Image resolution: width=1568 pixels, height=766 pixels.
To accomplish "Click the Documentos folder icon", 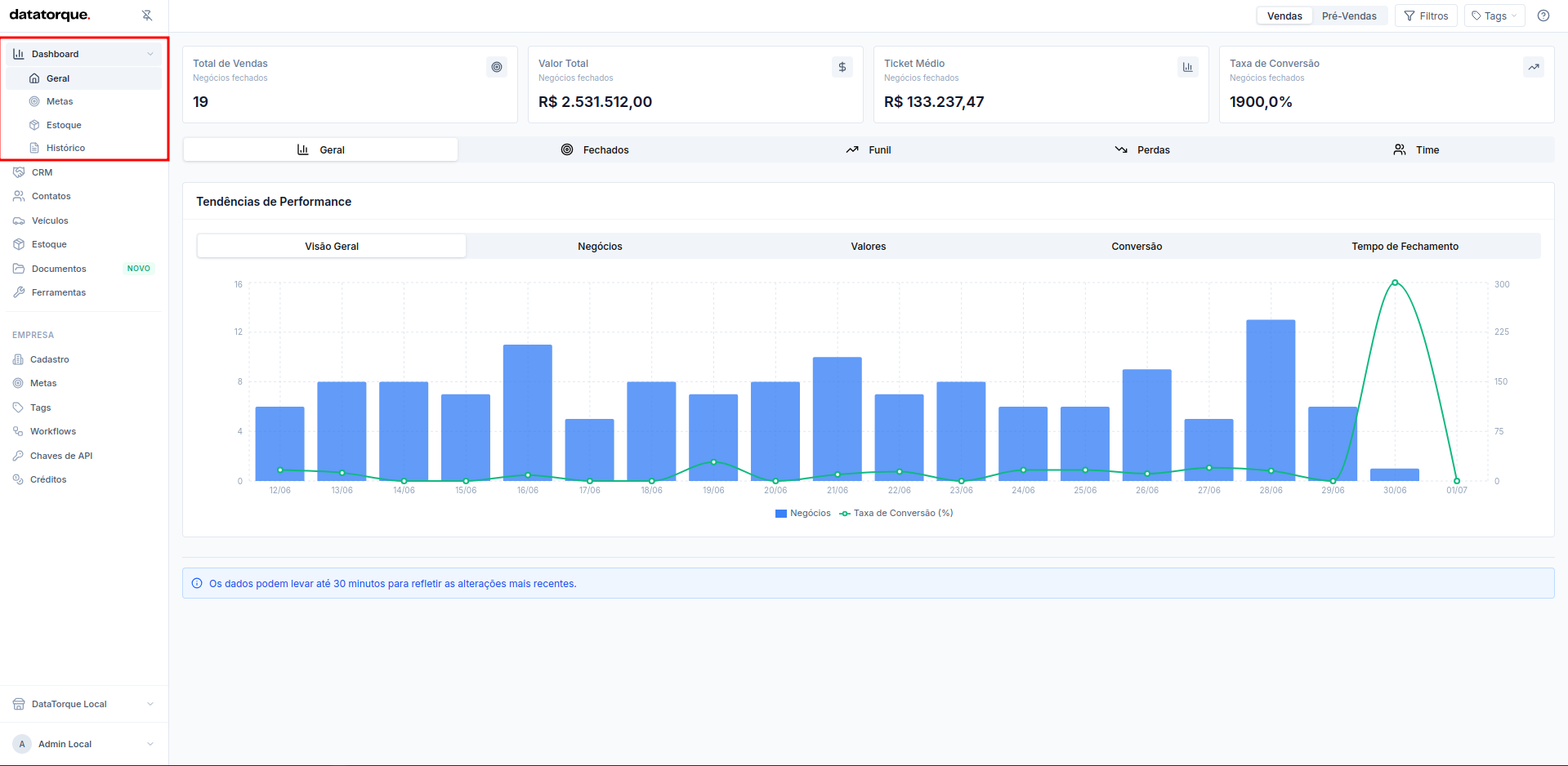I will click(19, 269).
